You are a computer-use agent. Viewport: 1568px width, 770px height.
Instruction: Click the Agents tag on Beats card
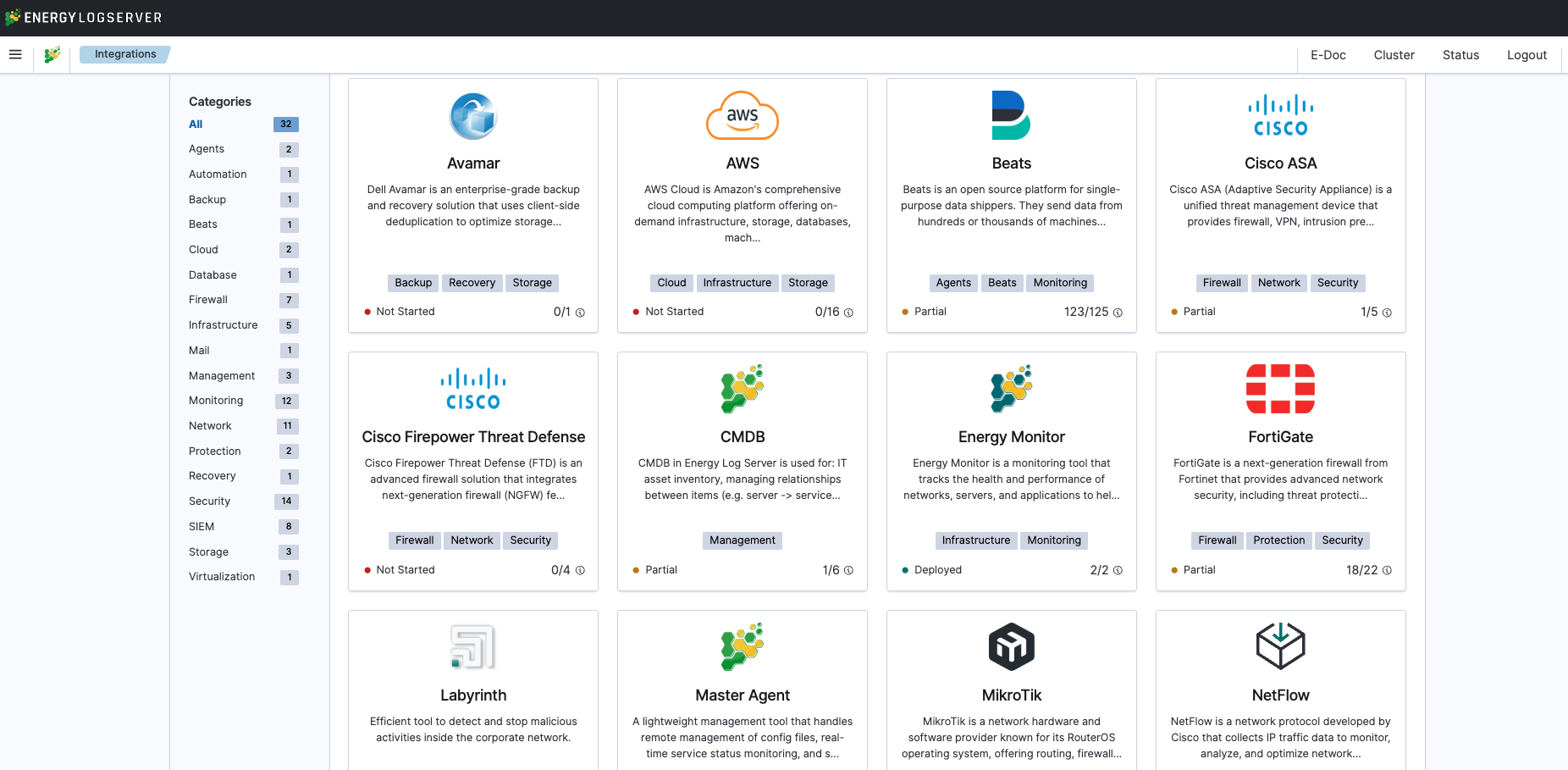pyautogui.click(x=953, y=283)
